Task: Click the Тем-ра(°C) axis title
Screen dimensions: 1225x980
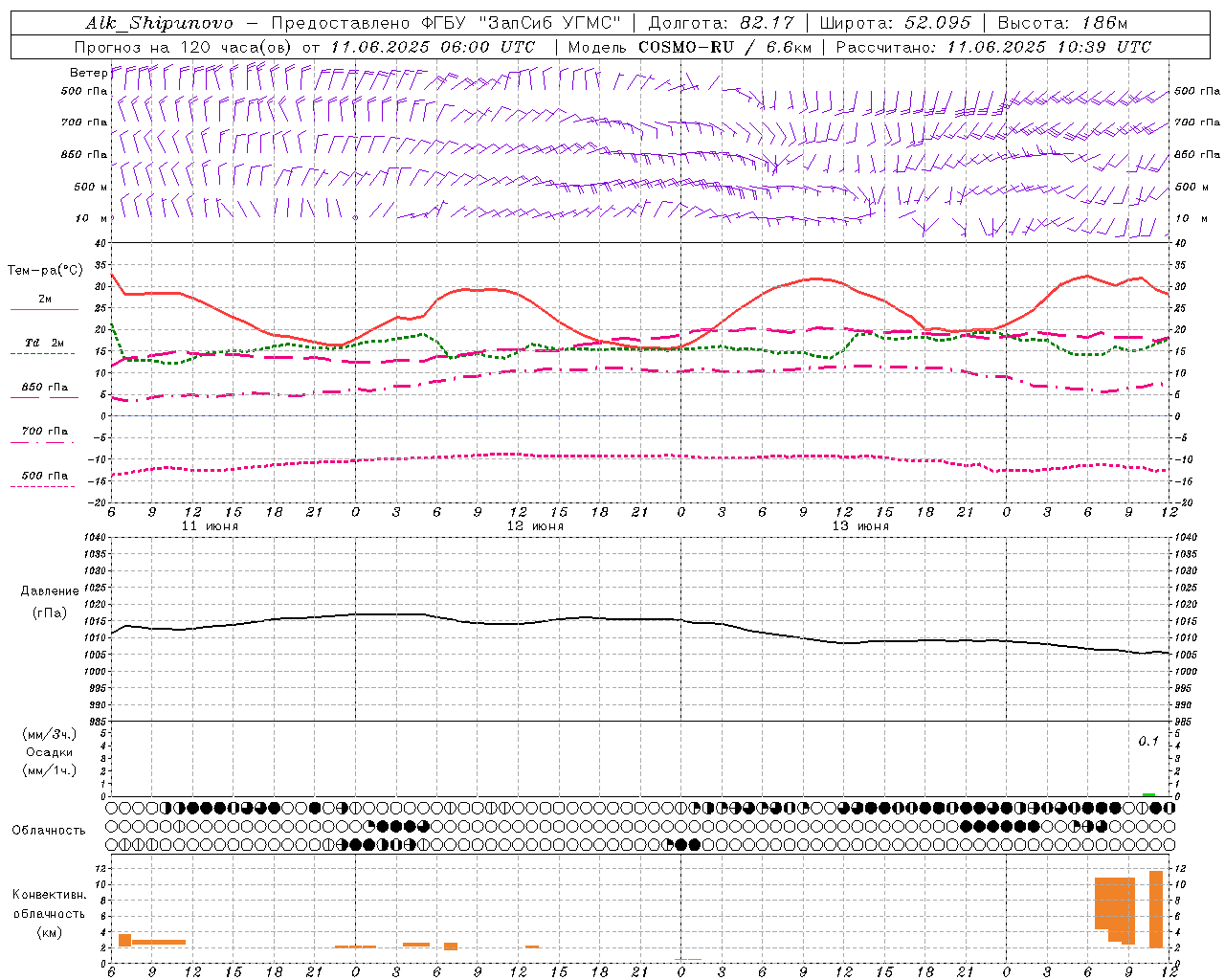Action: click(45, 271)
